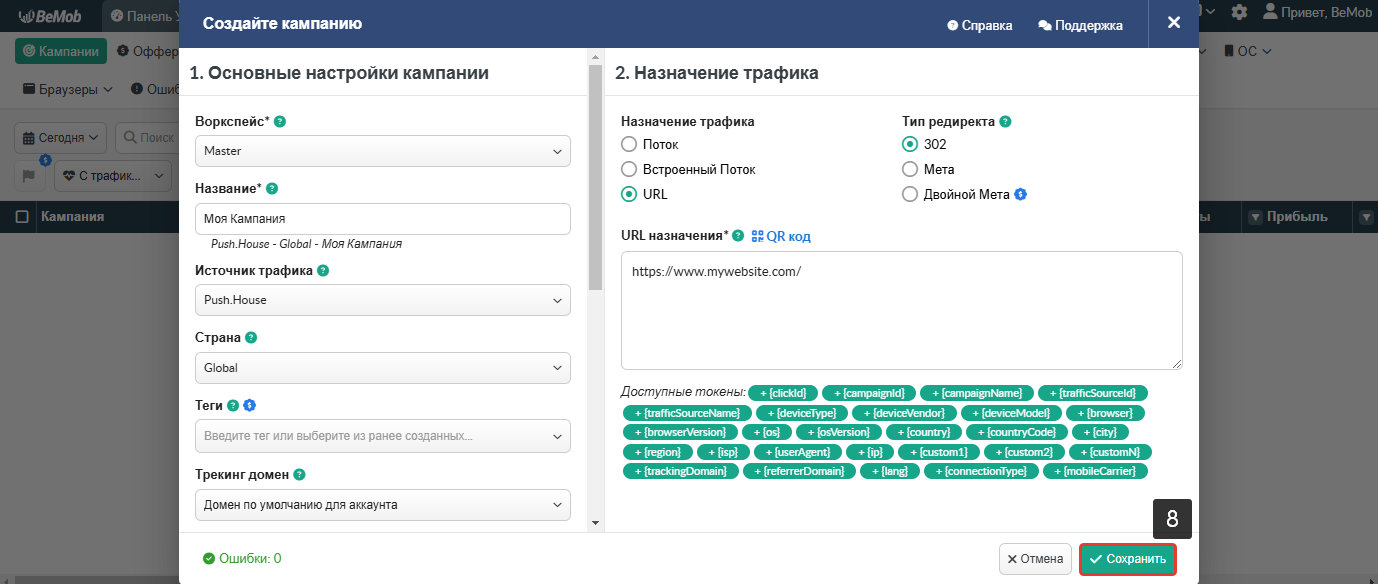Select the Поток radio option
Viewport: 1378px width, 584px height.
click(629, 144)
